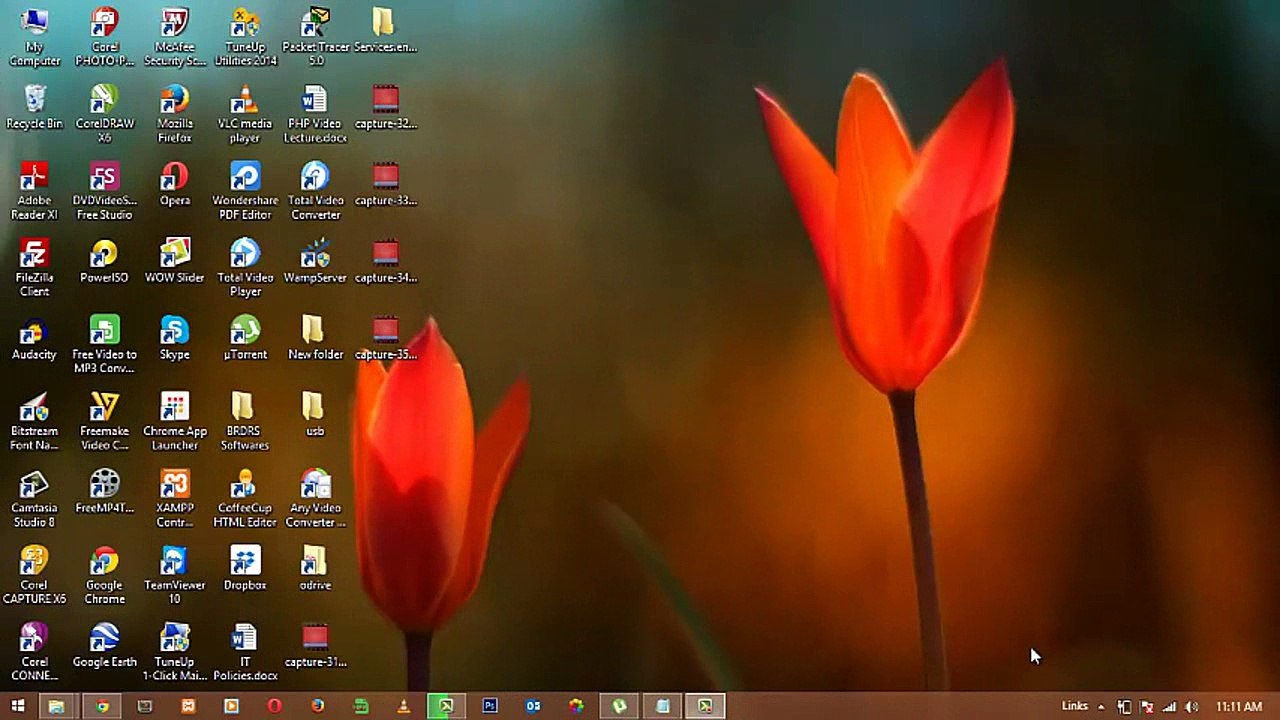This screenshot has height=720, width=1280.
Task: Select McAfee Security Scan icon
Action: tap(175, 37)
